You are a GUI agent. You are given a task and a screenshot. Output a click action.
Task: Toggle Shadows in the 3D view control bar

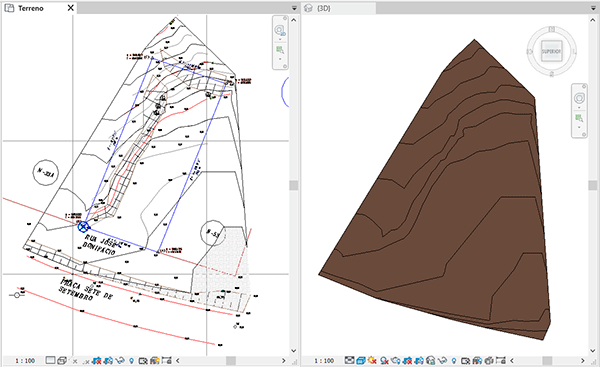[384, 360]
